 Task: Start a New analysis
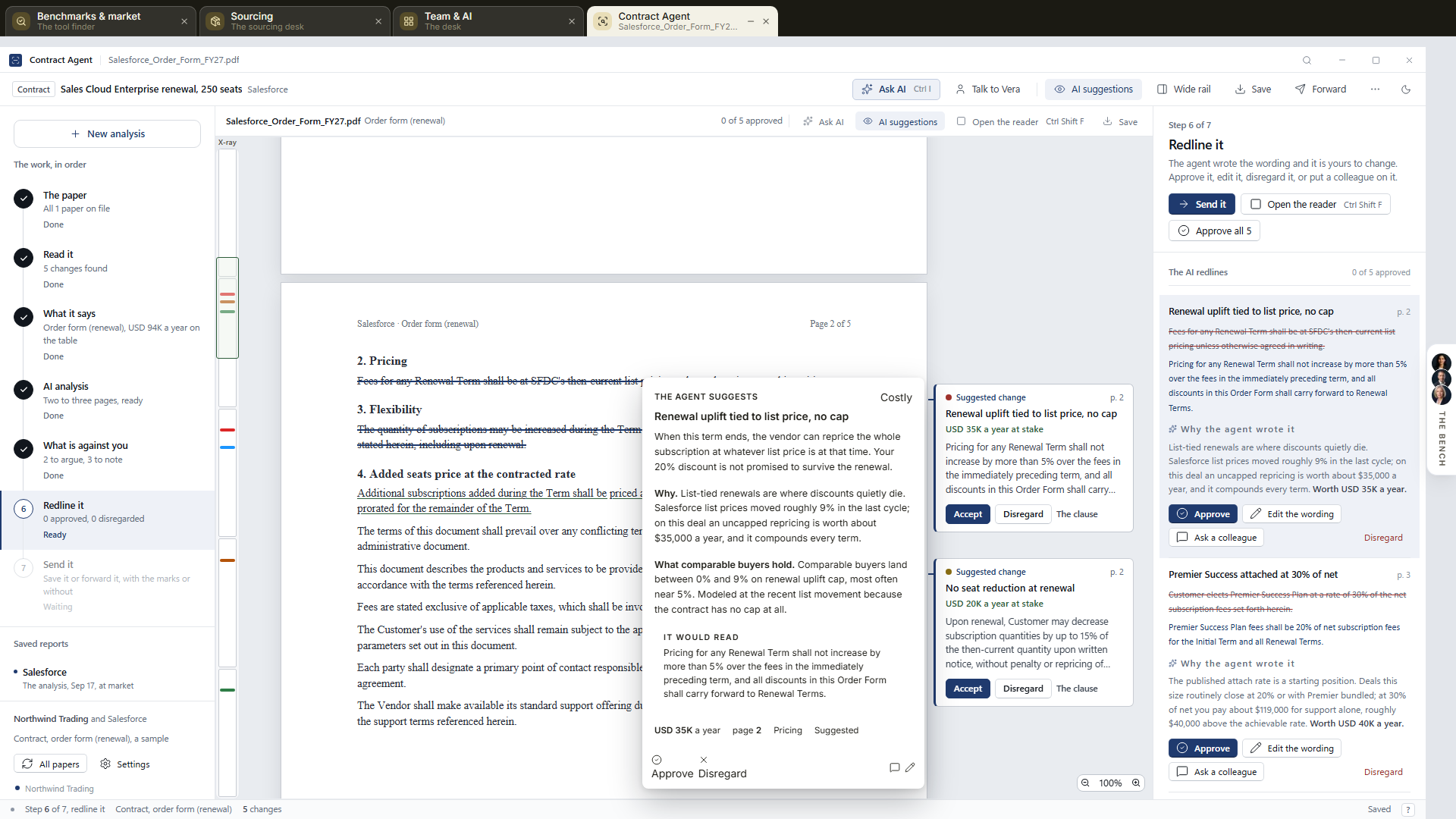pos(107,134)
